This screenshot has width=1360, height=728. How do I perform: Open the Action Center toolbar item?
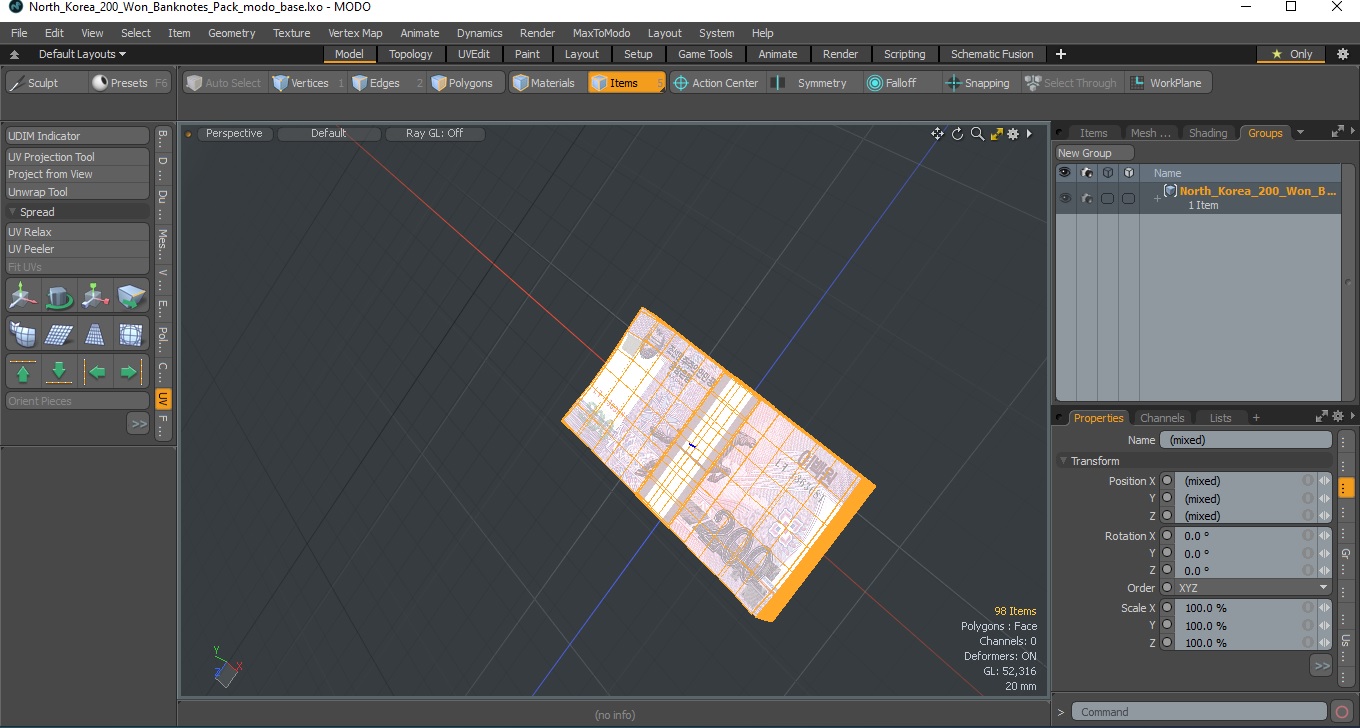point(716,83)
